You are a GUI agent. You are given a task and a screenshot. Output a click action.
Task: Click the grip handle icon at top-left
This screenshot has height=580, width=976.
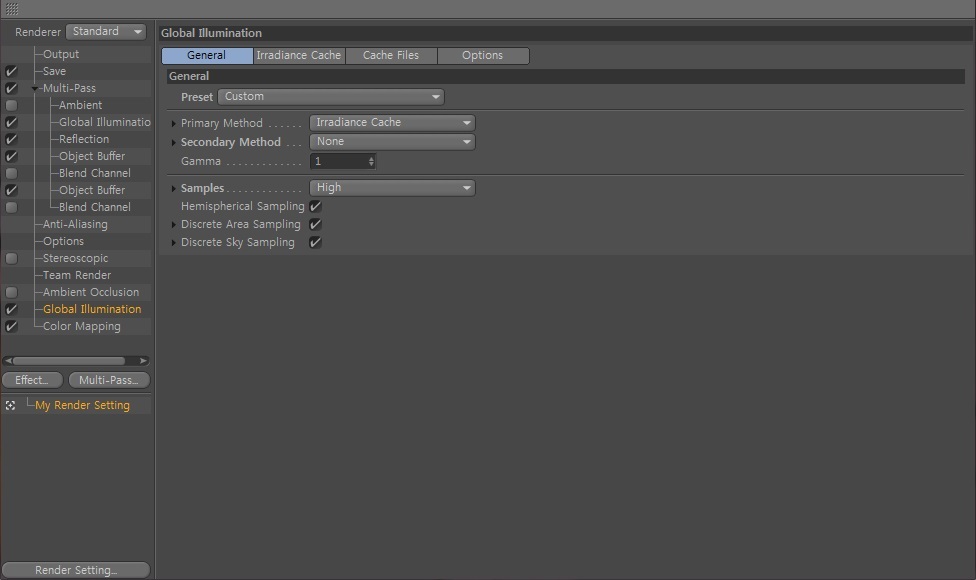pos(12,9)
